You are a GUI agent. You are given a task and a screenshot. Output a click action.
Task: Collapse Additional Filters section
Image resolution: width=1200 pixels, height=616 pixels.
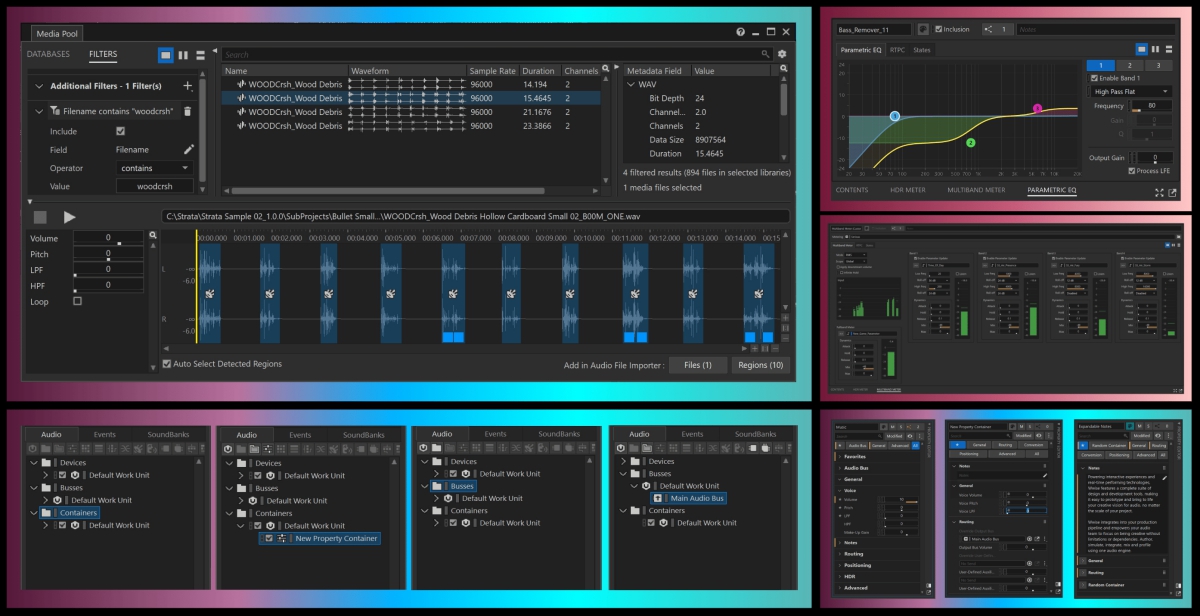[x=38, y=86]
